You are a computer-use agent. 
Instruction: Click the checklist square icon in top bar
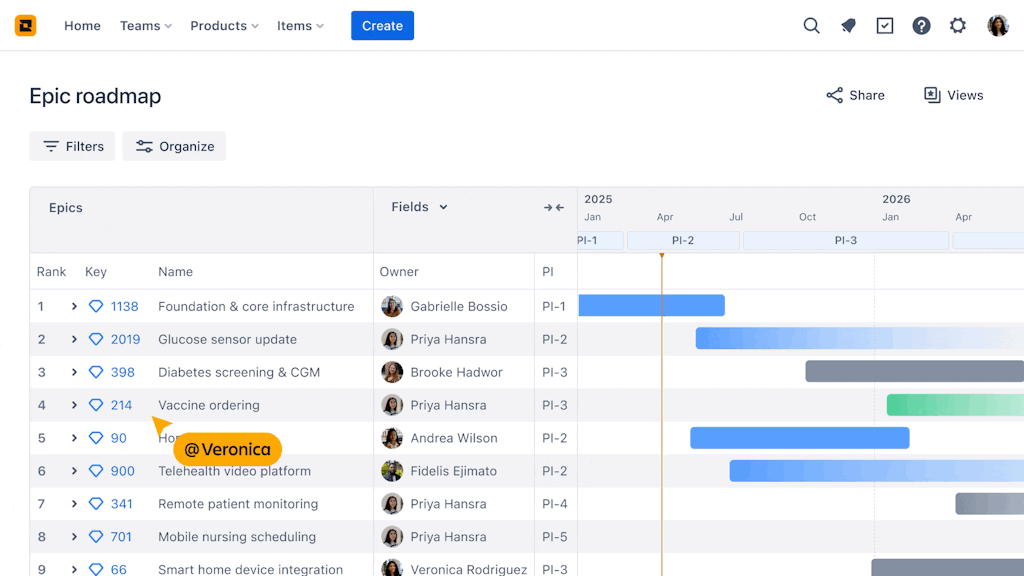click(884, 25)
